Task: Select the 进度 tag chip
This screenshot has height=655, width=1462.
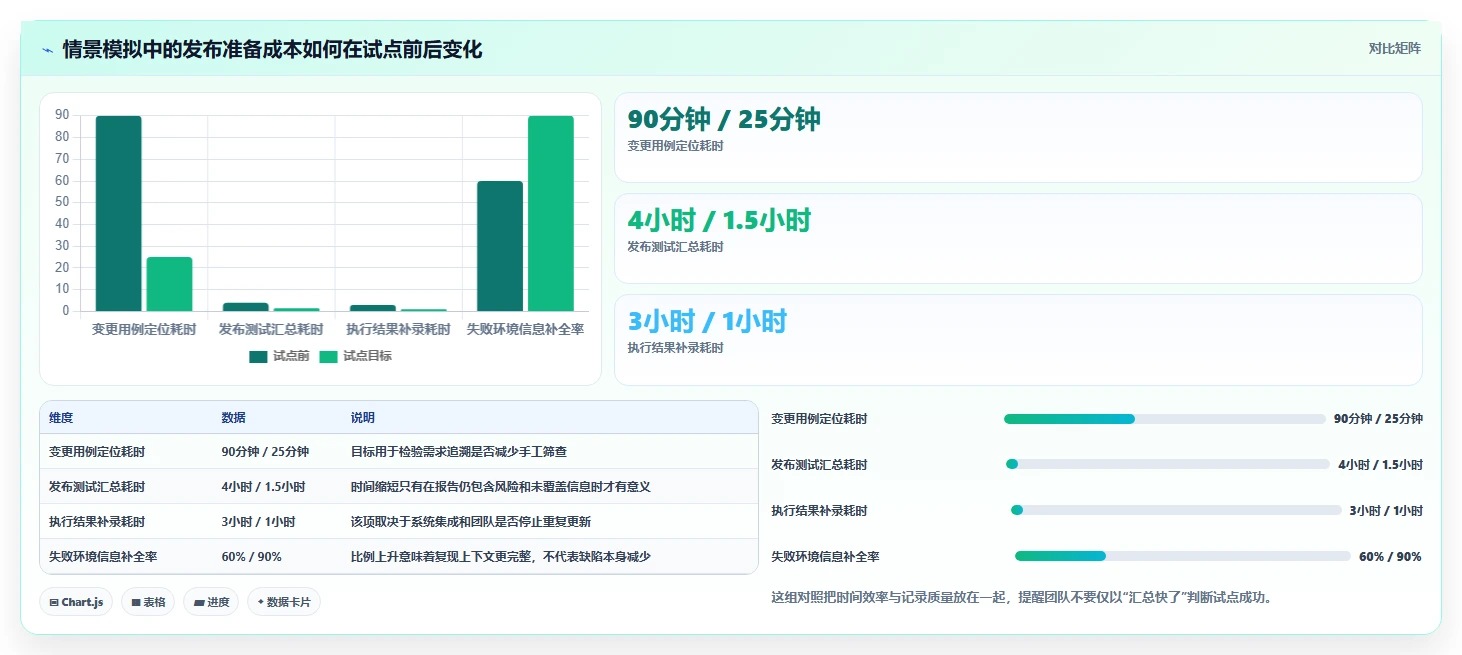Action: tap(211, 602)
